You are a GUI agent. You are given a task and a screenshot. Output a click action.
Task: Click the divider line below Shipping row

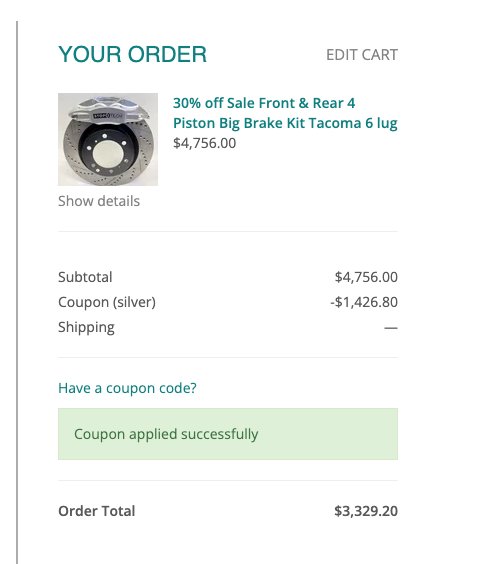[228, 358]
